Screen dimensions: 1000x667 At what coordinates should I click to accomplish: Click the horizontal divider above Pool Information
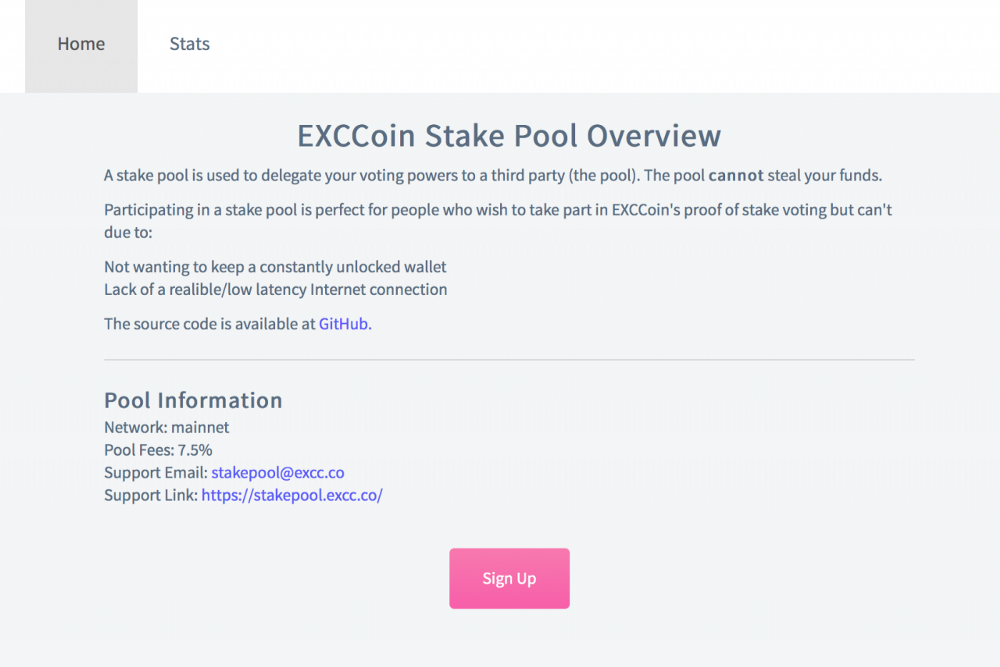pyautogui.click(x=509, y=359)
